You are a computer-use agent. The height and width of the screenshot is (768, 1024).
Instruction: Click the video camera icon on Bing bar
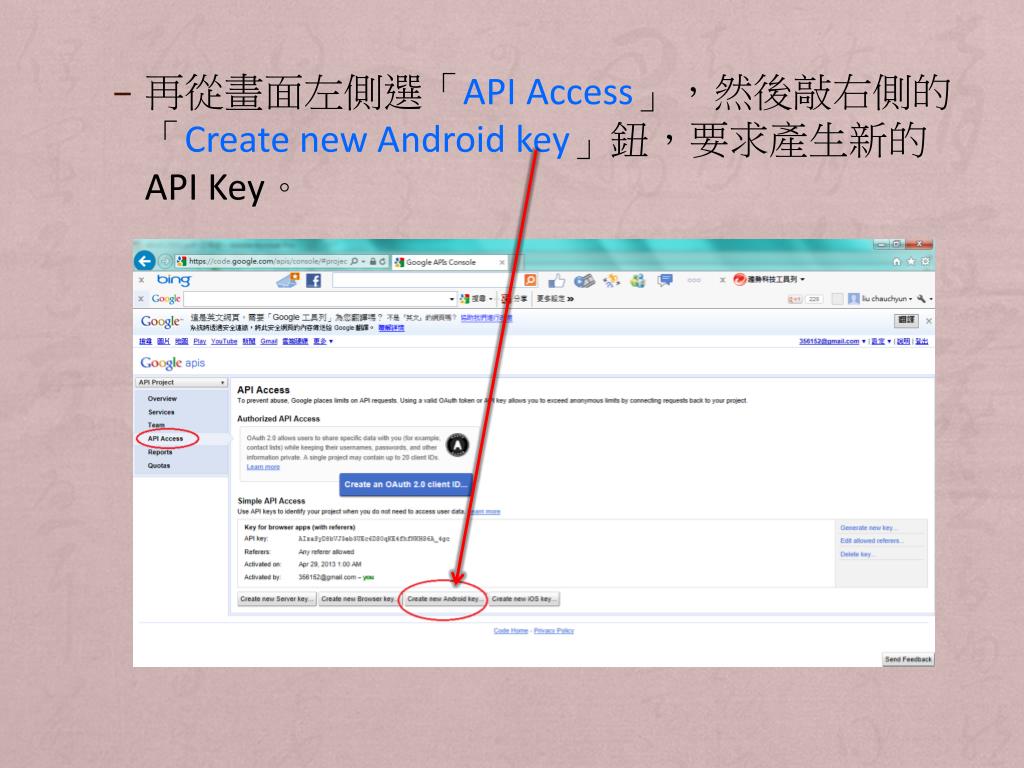584,281
